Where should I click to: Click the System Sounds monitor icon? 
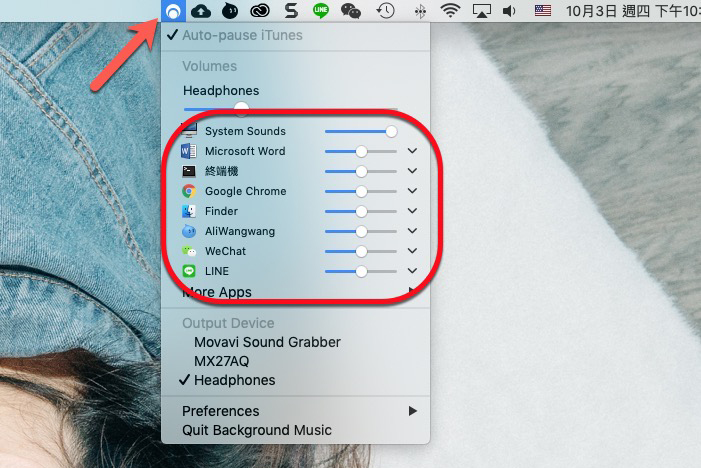coord(189,131)
